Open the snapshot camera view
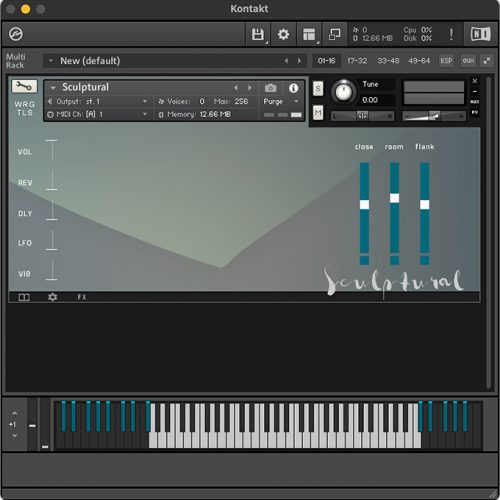The width and height of the screenshot is (500, 500). point(270,88)
